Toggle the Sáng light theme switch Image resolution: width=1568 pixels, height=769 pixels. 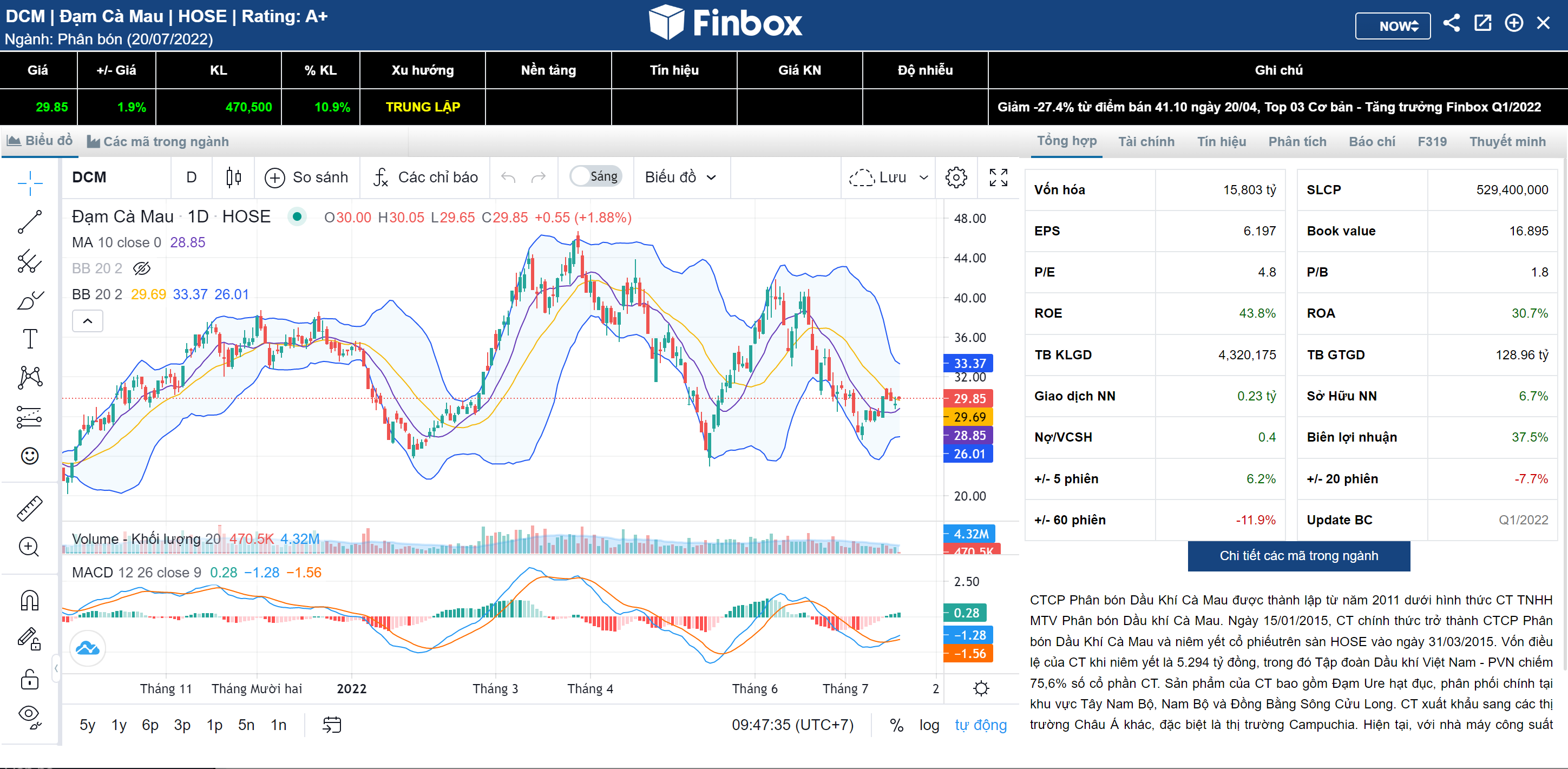(595, 176)
